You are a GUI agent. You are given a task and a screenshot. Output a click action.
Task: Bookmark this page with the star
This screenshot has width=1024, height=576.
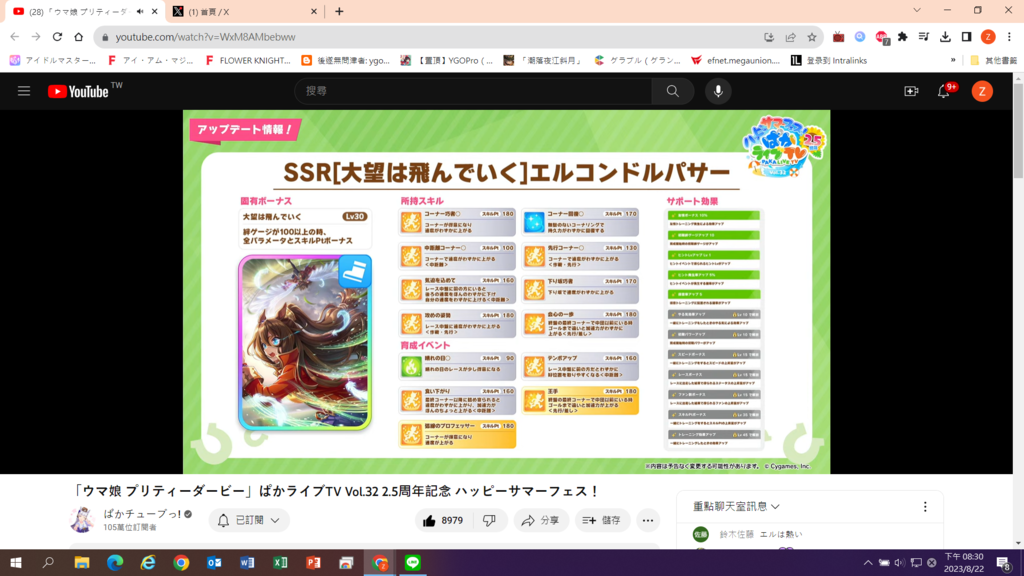[812, 37]
